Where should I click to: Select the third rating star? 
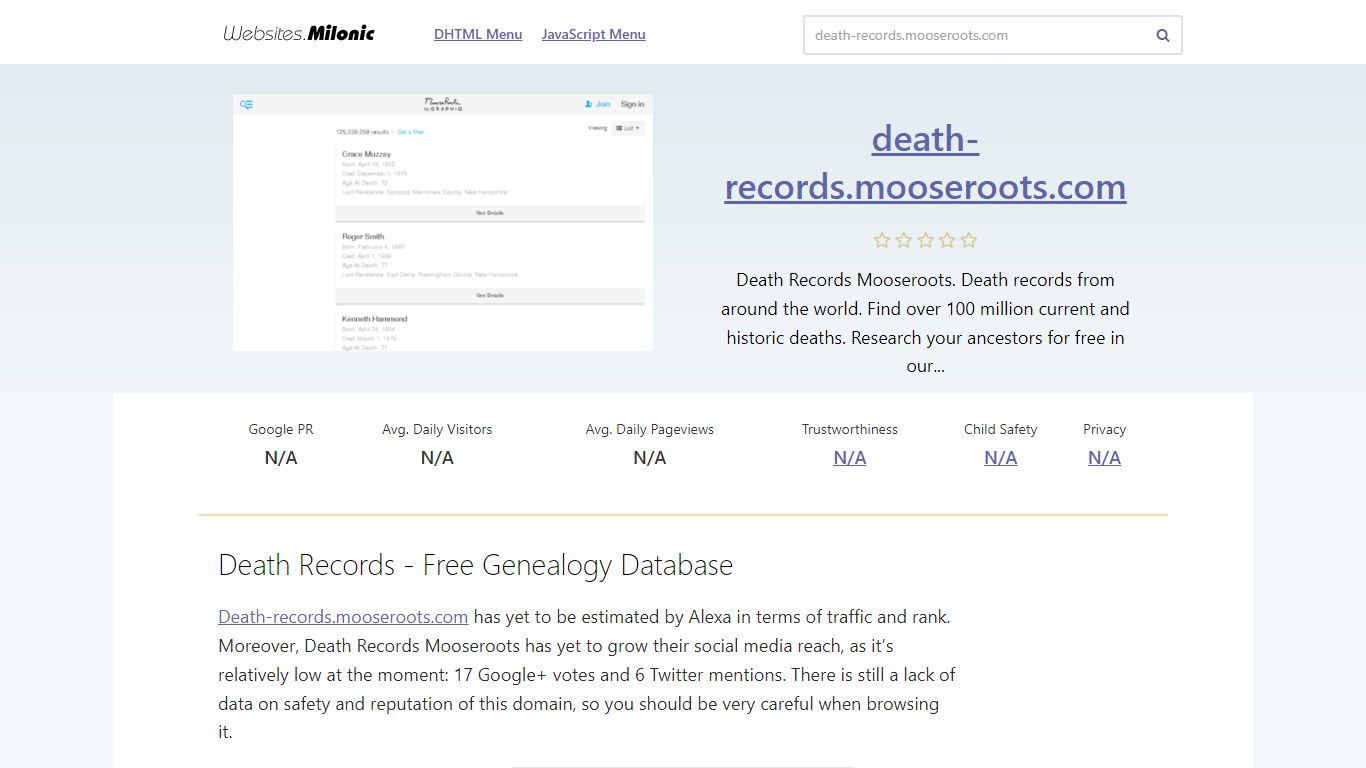pyautogui.click(x=925, y=240)
